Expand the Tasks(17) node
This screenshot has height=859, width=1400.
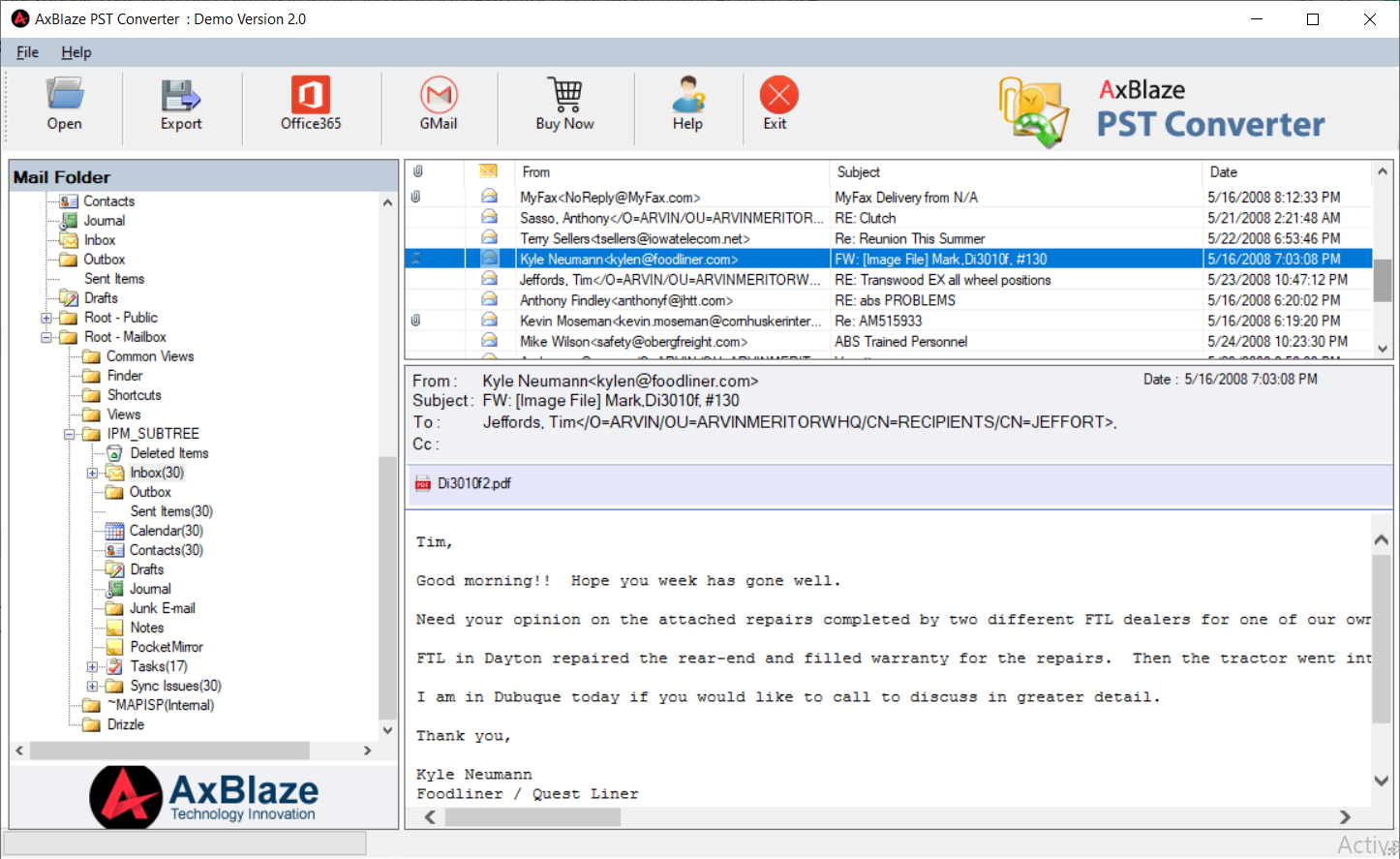coord(92,666)
